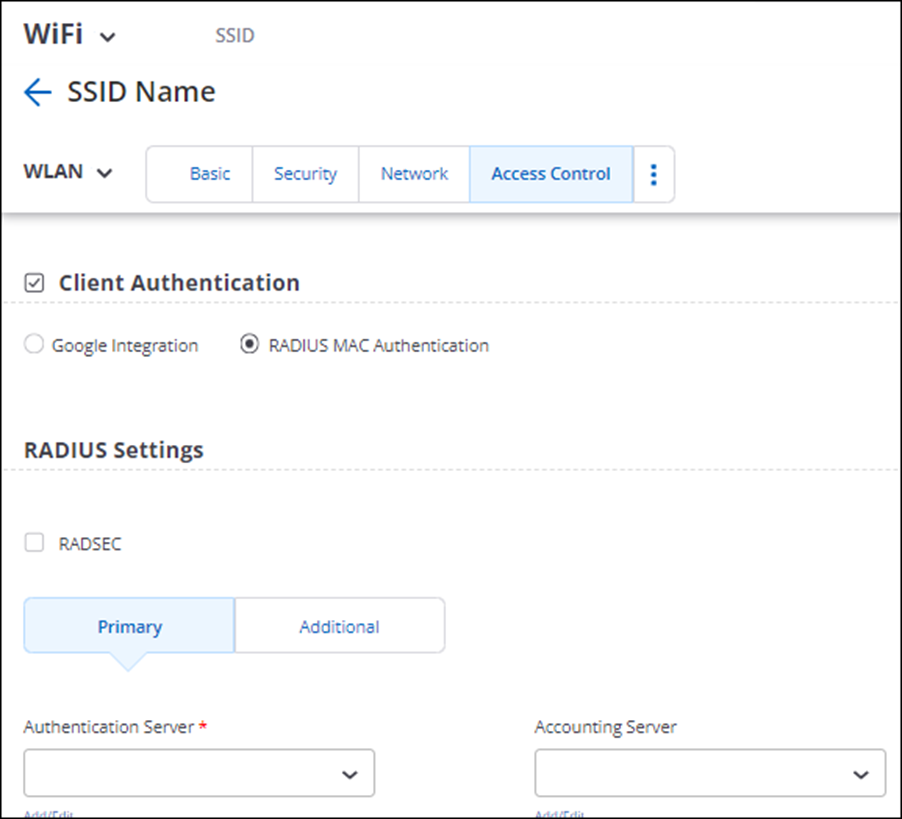Uncheck the Client Authentication checkbox

(x=33, y=282)
